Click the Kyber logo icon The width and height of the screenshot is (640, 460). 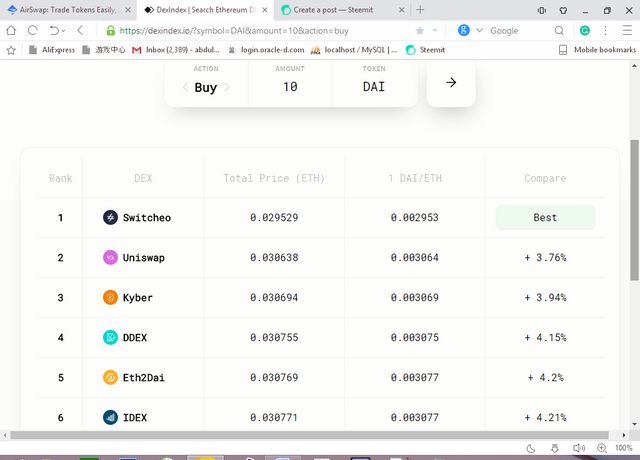(x=110, y=297)
